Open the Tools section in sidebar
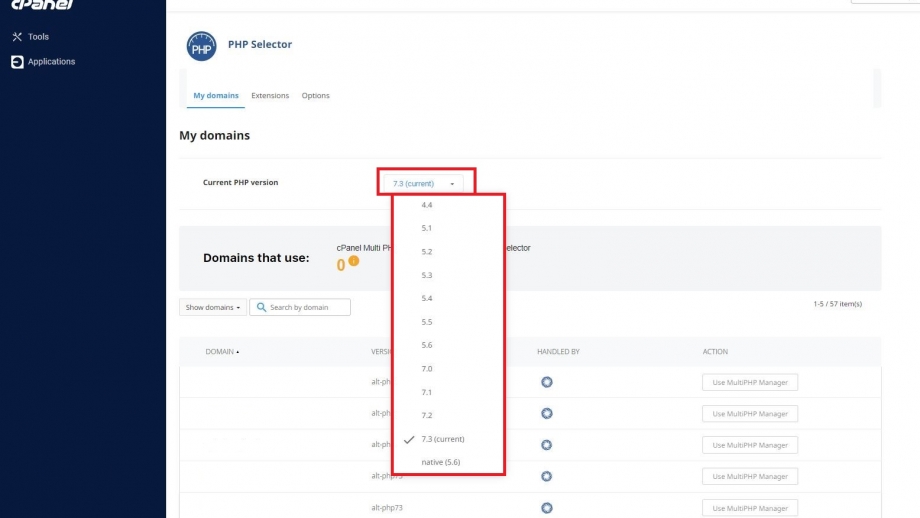 (x=38, y=36)
